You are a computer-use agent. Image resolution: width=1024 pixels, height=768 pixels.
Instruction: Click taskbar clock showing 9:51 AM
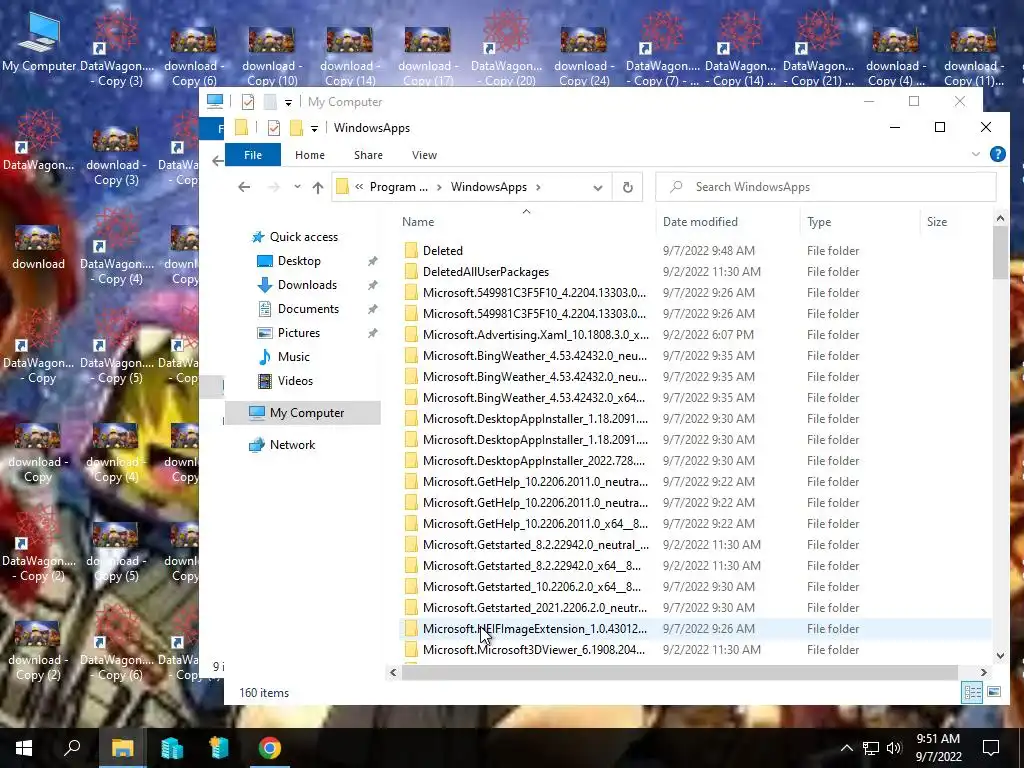(x=938, y=748)
